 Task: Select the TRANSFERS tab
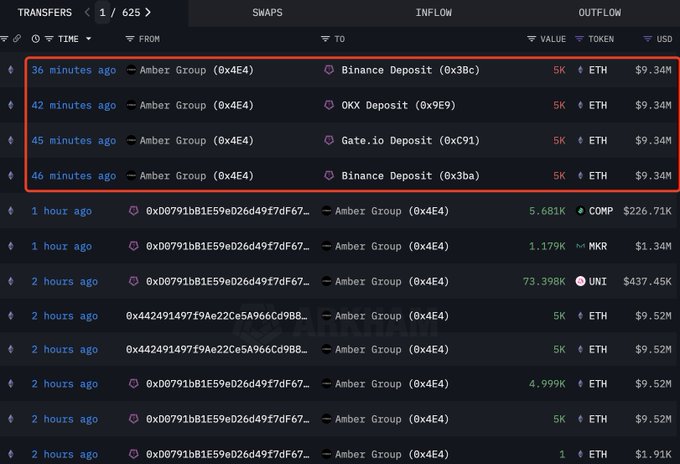[45, 13]
